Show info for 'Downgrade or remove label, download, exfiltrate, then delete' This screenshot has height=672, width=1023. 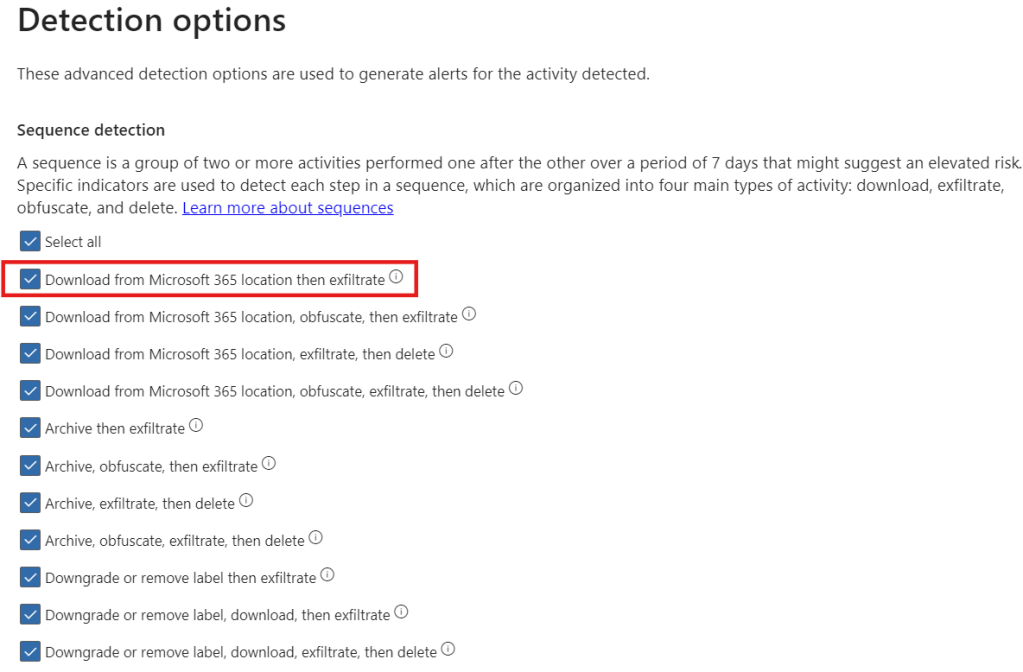pos(448,650)
